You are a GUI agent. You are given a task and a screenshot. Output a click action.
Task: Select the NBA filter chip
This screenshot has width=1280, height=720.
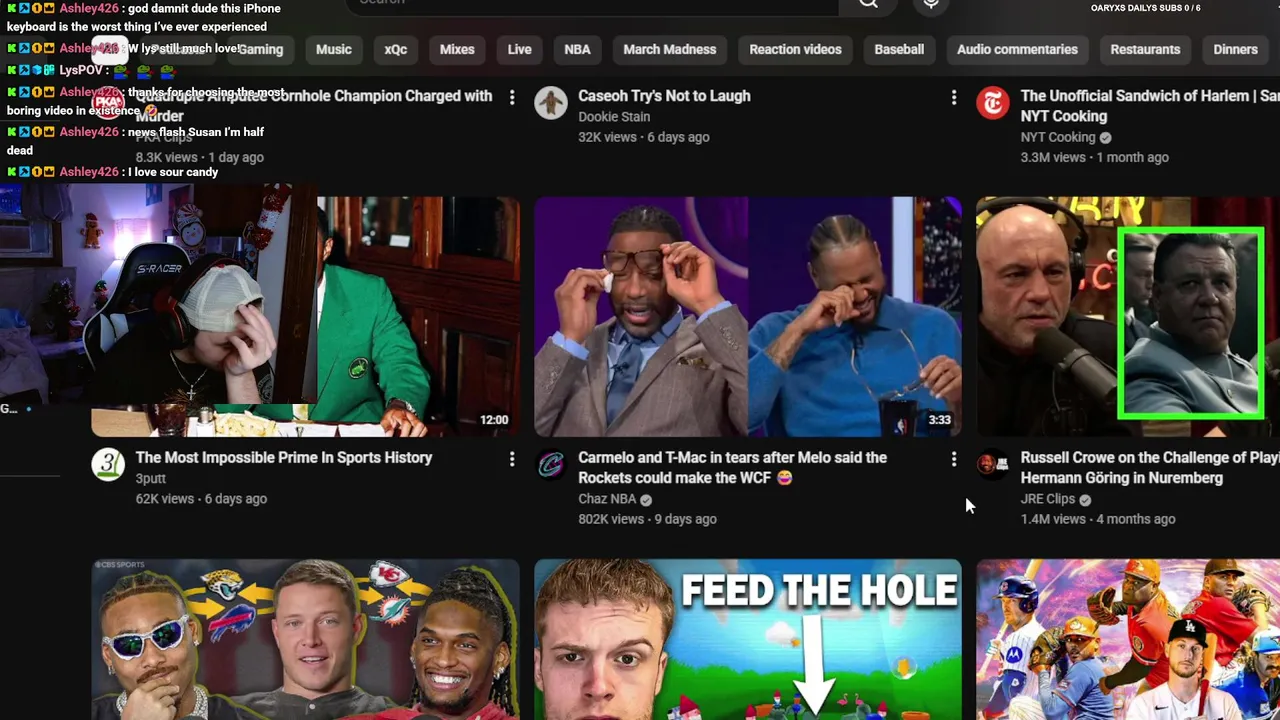[577, 49]
